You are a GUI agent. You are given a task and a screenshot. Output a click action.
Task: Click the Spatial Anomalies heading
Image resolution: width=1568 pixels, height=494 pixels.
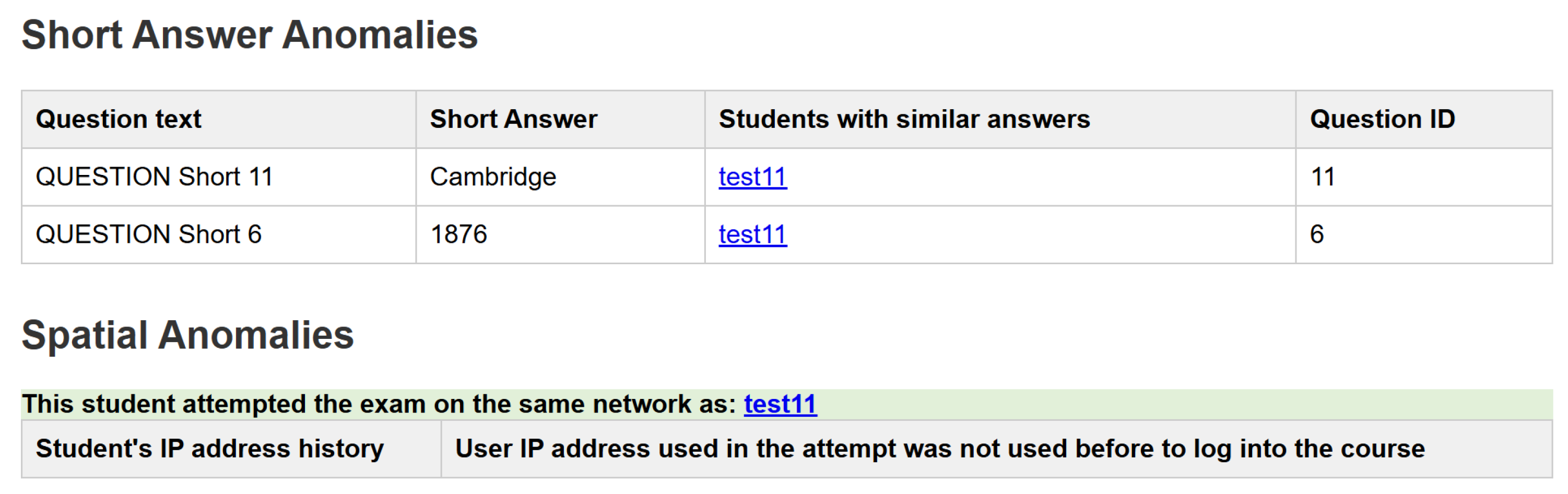(187, 335)
